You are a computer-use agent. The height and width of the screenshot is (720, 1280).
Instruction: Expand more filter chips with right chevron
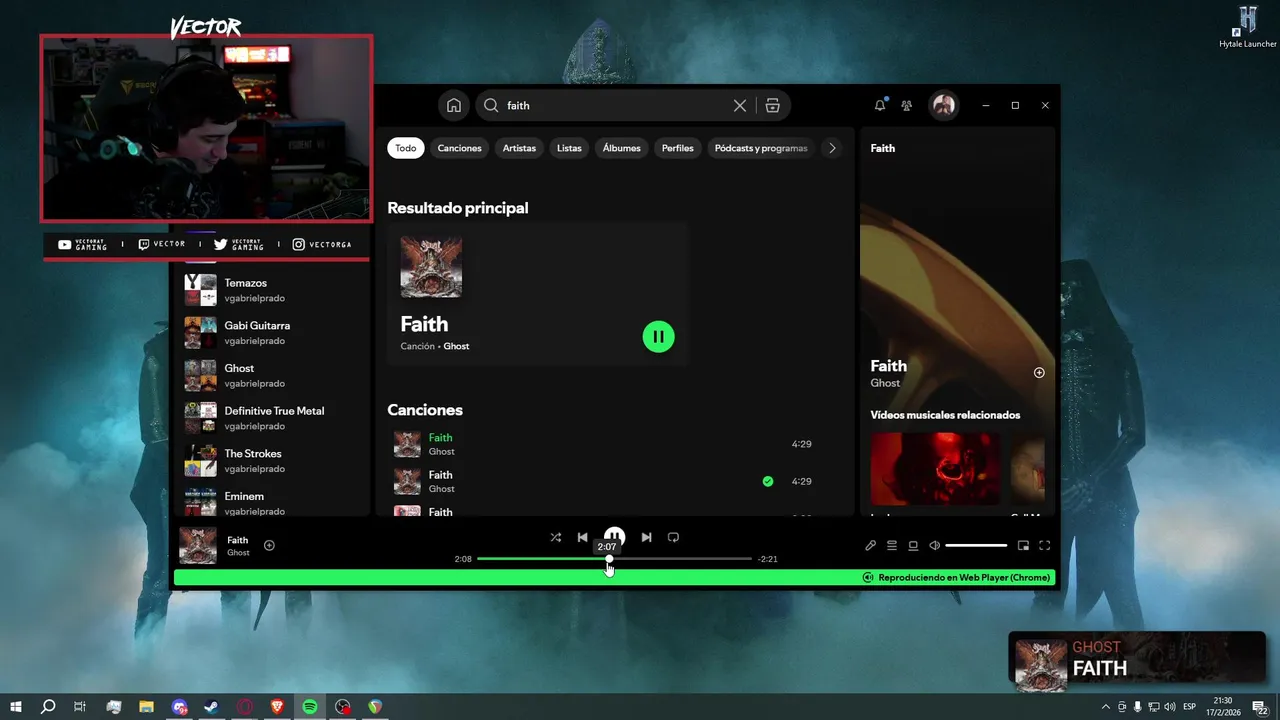pyautogui.click(x=832, y=148)
